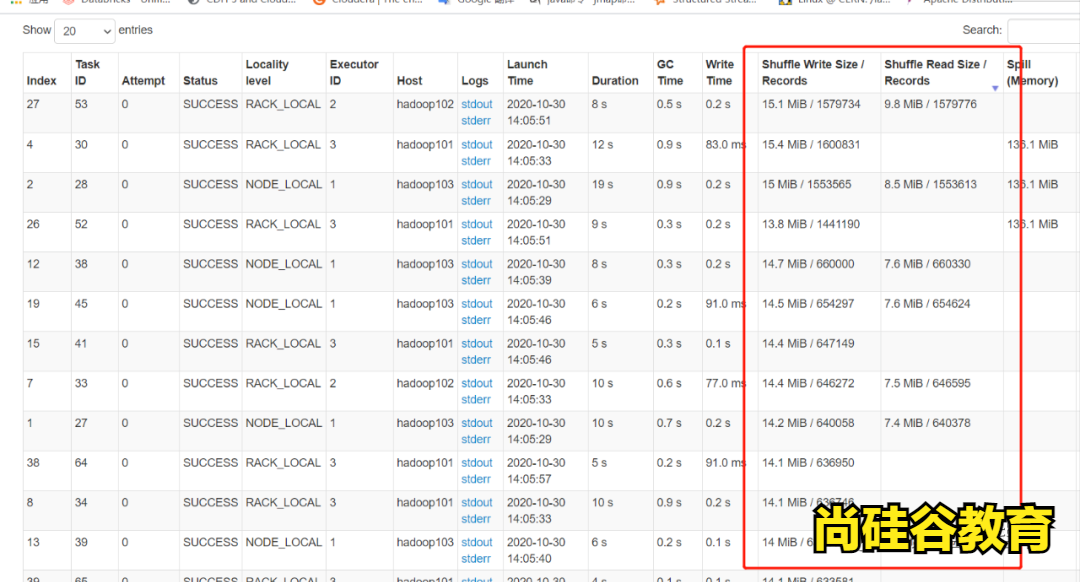1080x582 pixels.
Task: Open stderr log for Task ID 30
Action: point(476,161)
